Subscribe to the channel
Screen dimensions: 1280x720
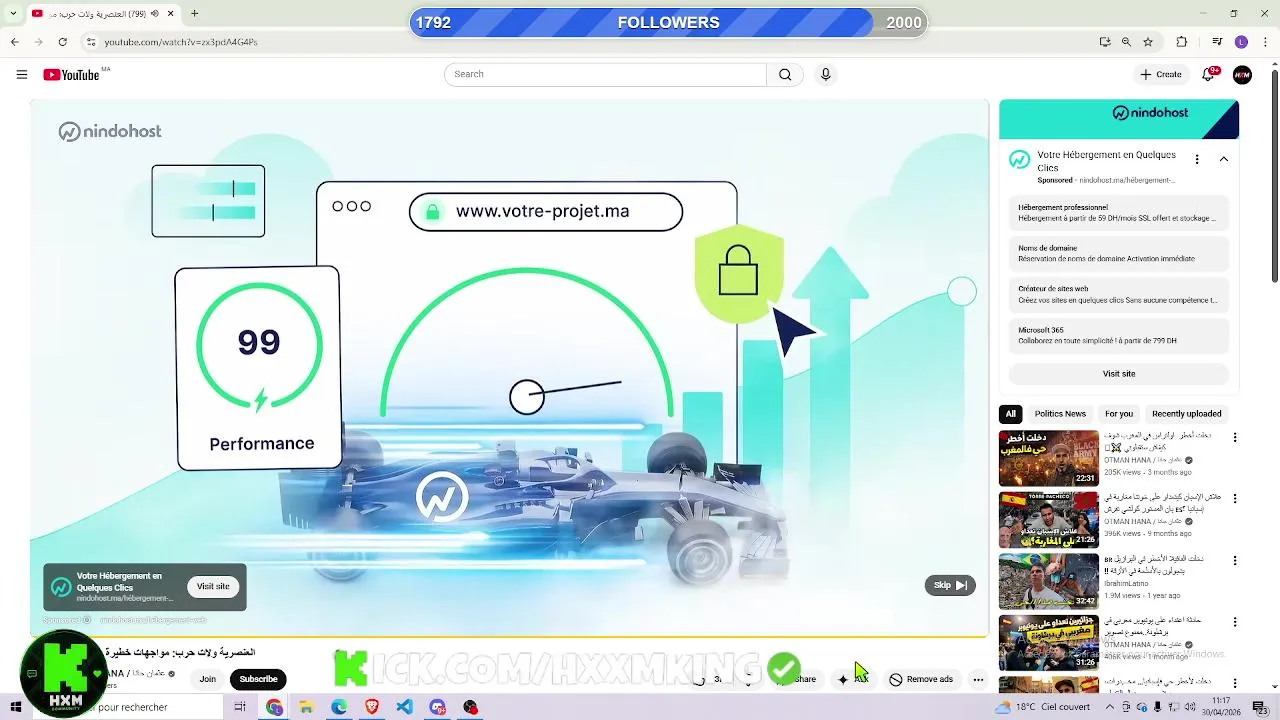(x=258, y=679)
